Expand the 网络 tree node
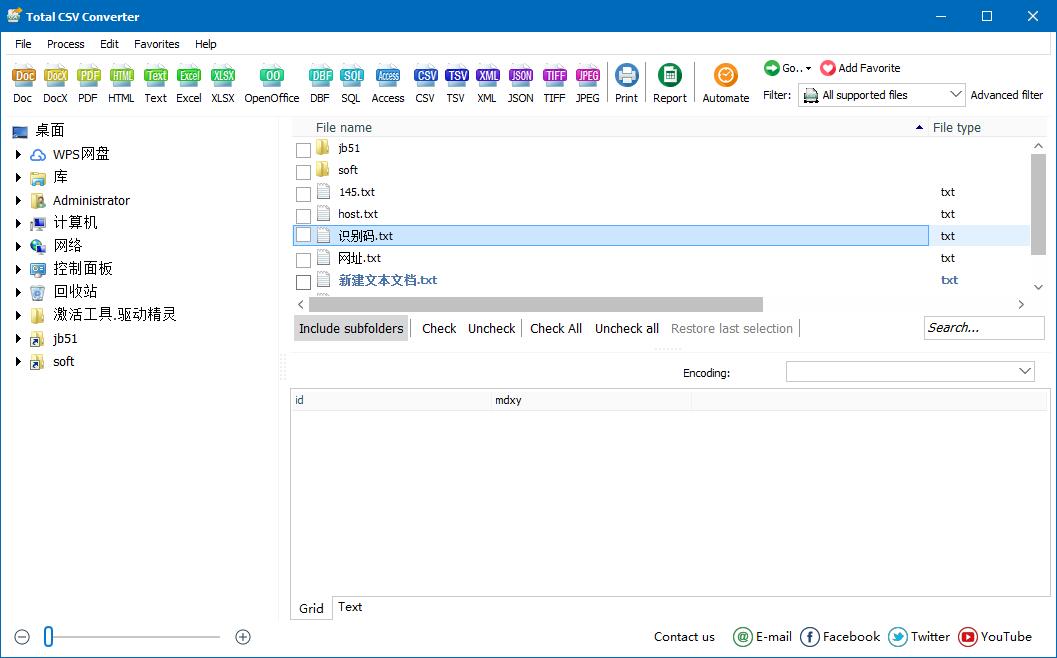Screen dimensions: 1057x658 coord(18,246)
